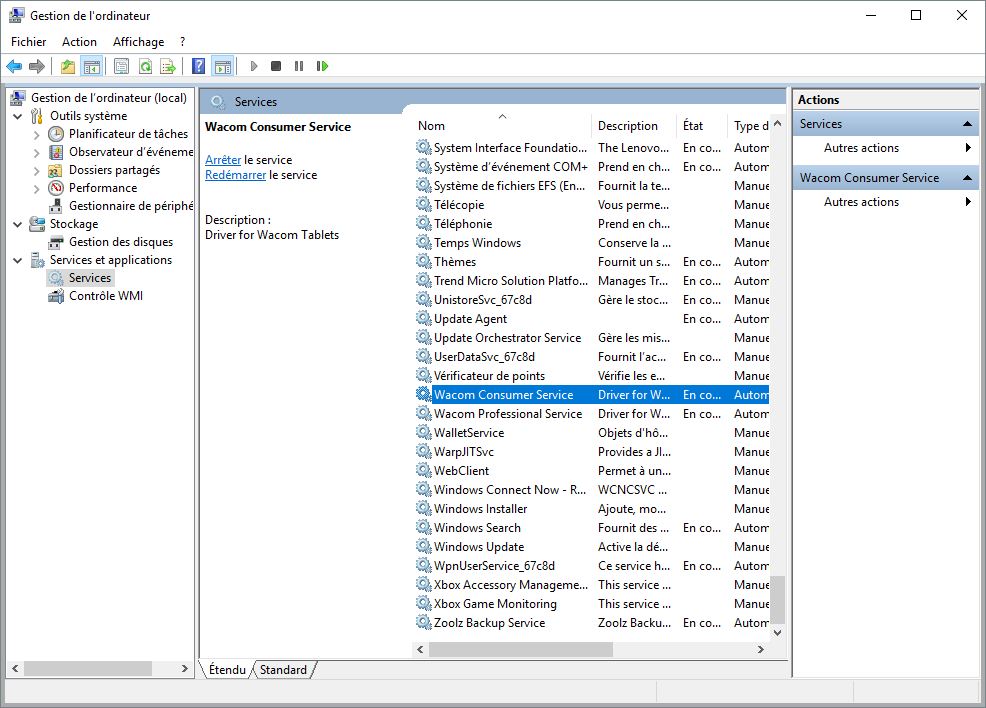986x708 pixels.
Task: Select the Wacom Professional Service row
Action: coord(592,414)
